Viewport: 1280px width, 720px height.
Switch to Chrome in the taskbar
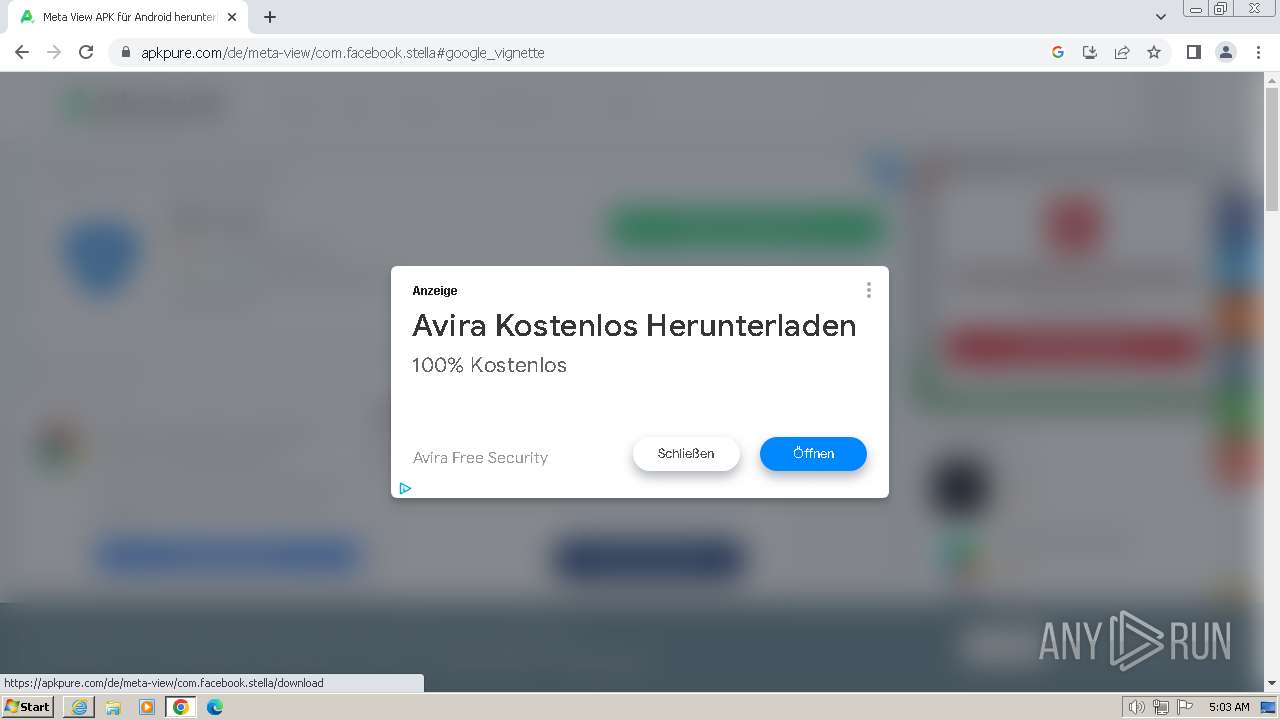point(181,707)
